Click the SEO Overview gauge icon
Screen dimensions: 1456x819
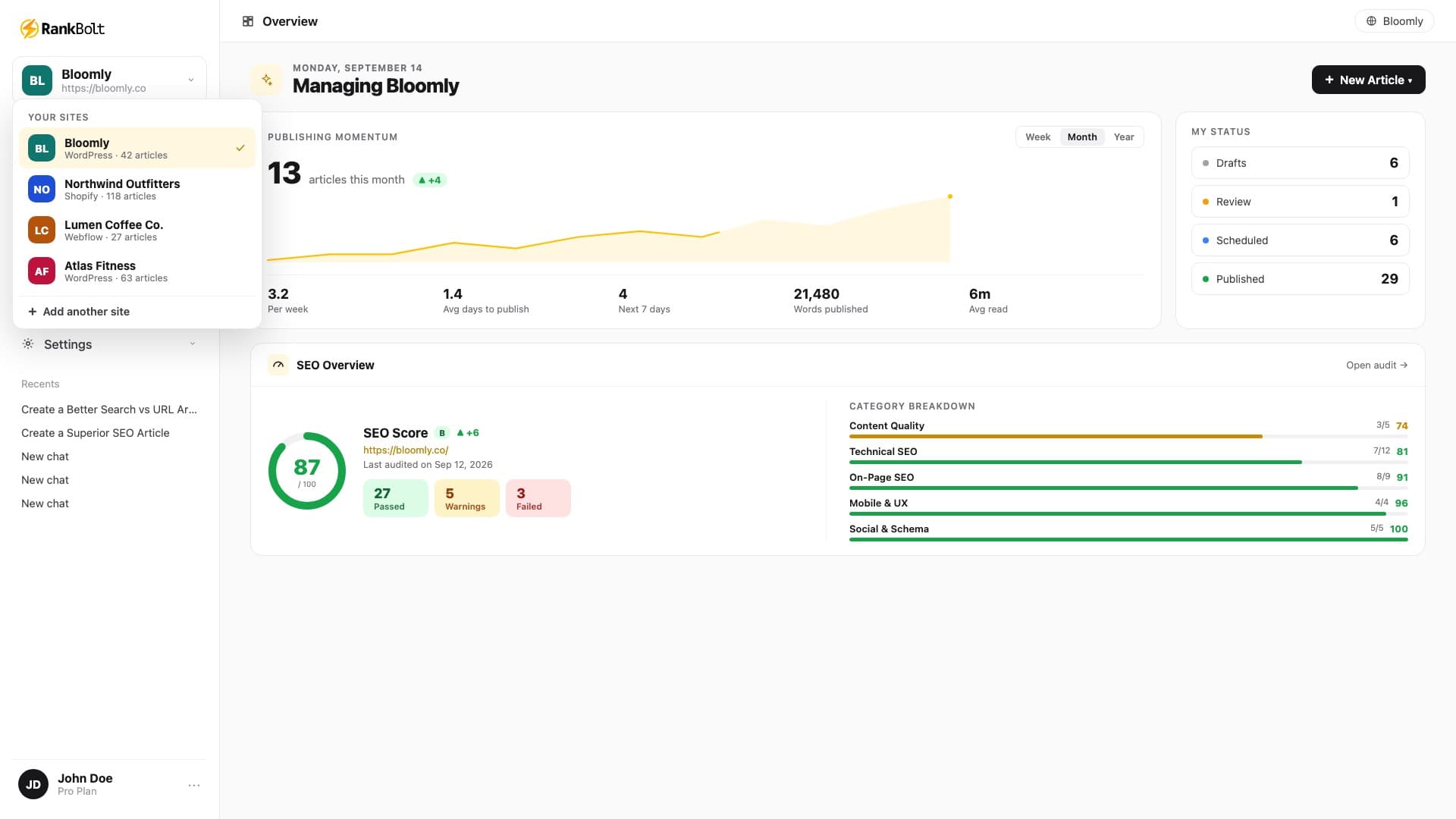(278, 365)
